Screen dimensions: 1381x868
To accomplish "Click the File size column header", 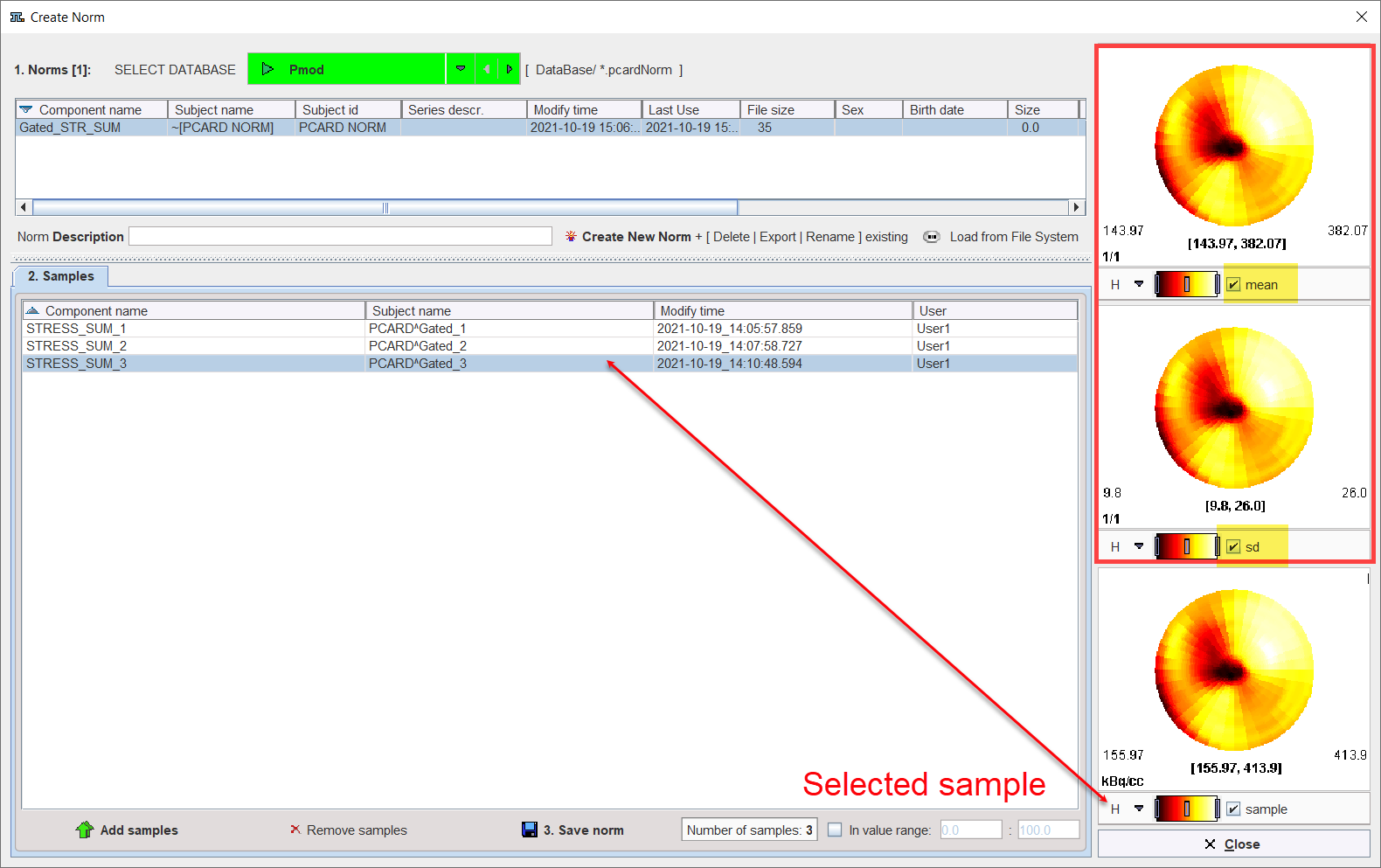I will click(x=788, y=109).
